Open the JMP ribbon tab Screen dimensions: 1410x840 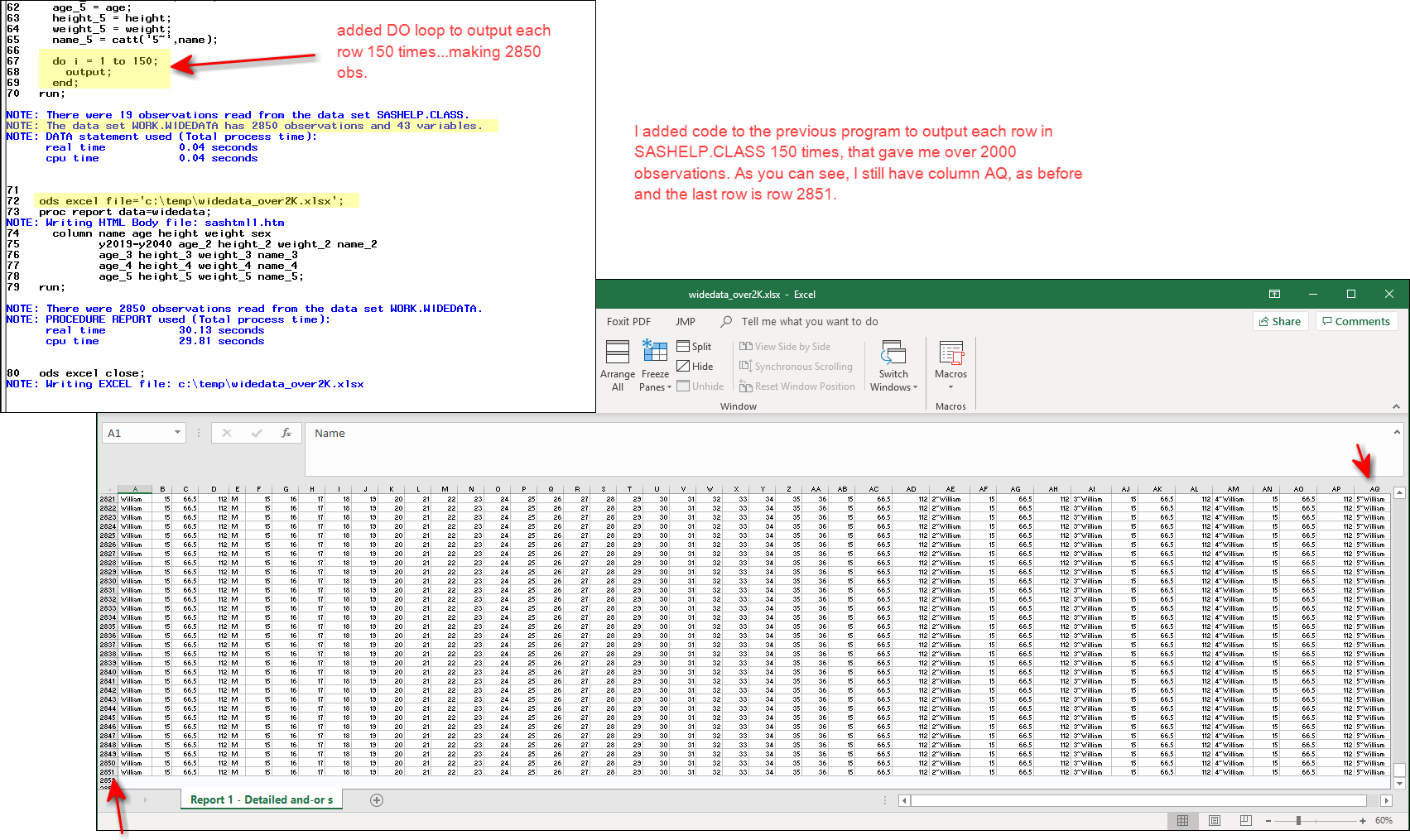click(x=685, y=321)
